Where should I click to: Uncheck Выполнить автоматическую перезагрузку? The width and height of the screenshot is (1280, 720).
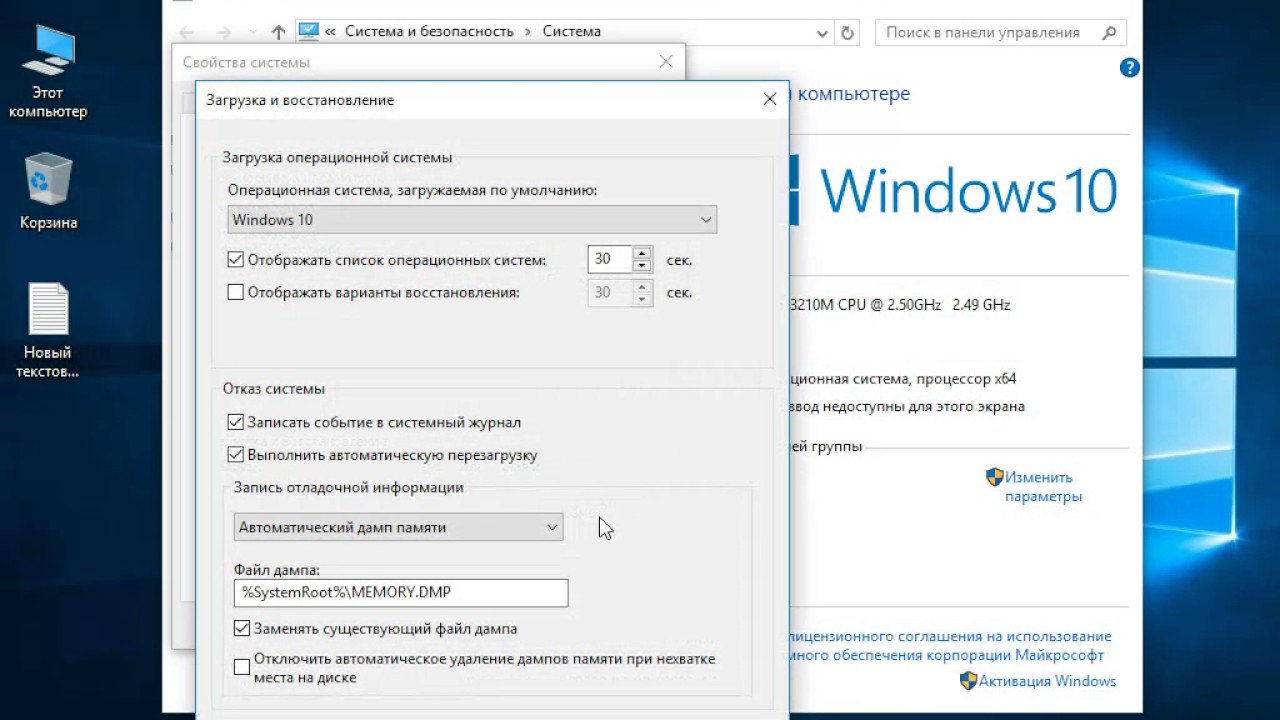click(x=236, y=455)
